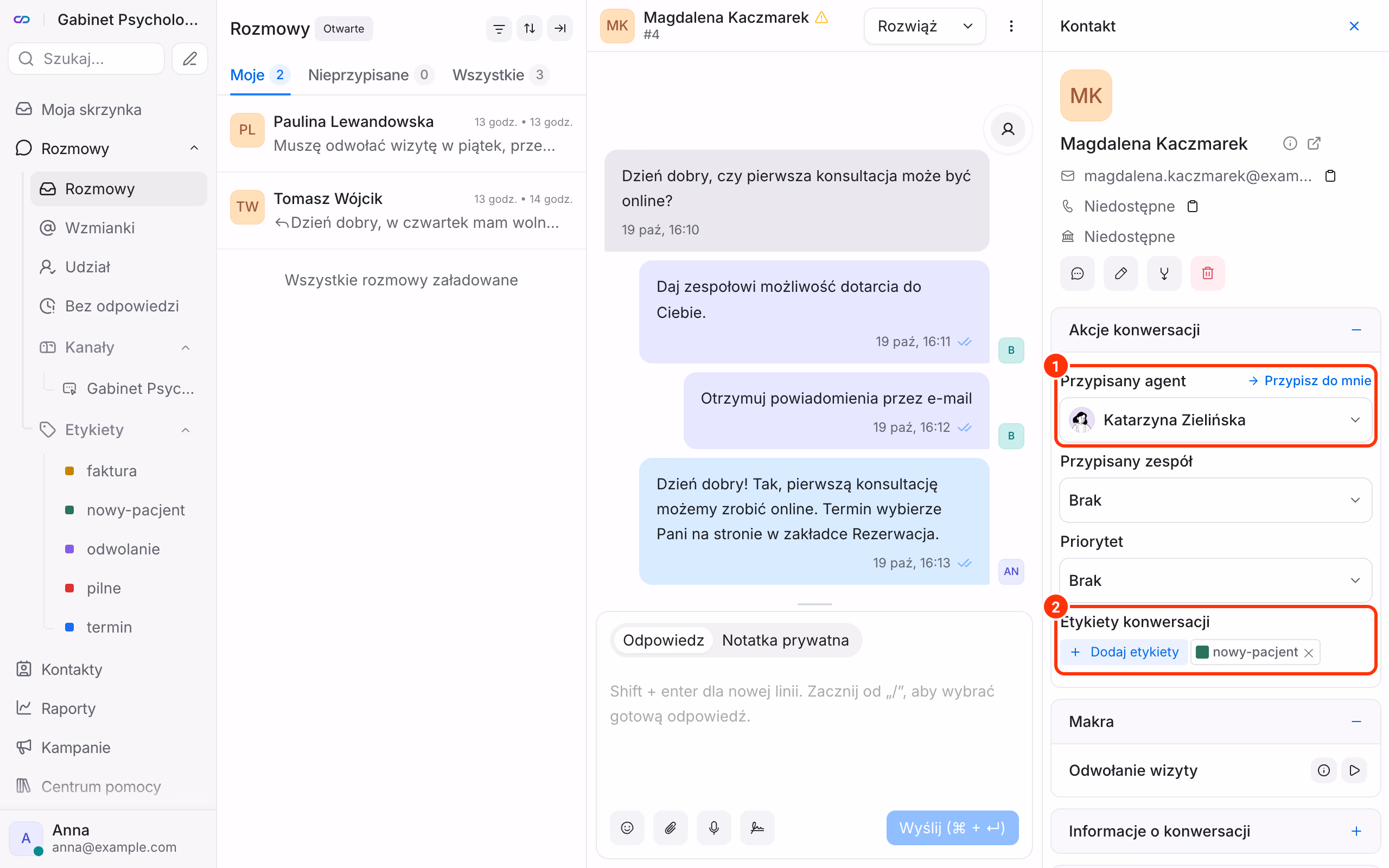Viewport: 1389px width, 868px height.
Task: Open contact details in new window icon
Action: [x=1314, y=143]
